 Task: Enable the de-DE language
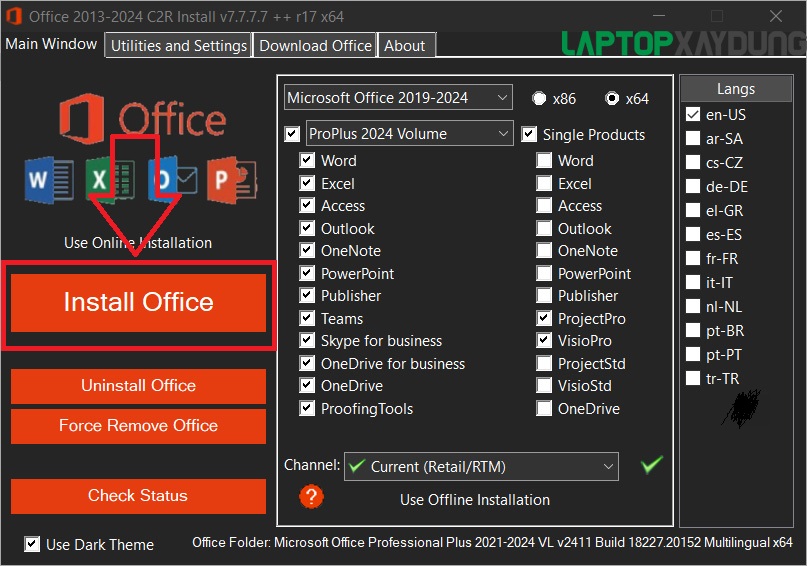coord(693,186)
